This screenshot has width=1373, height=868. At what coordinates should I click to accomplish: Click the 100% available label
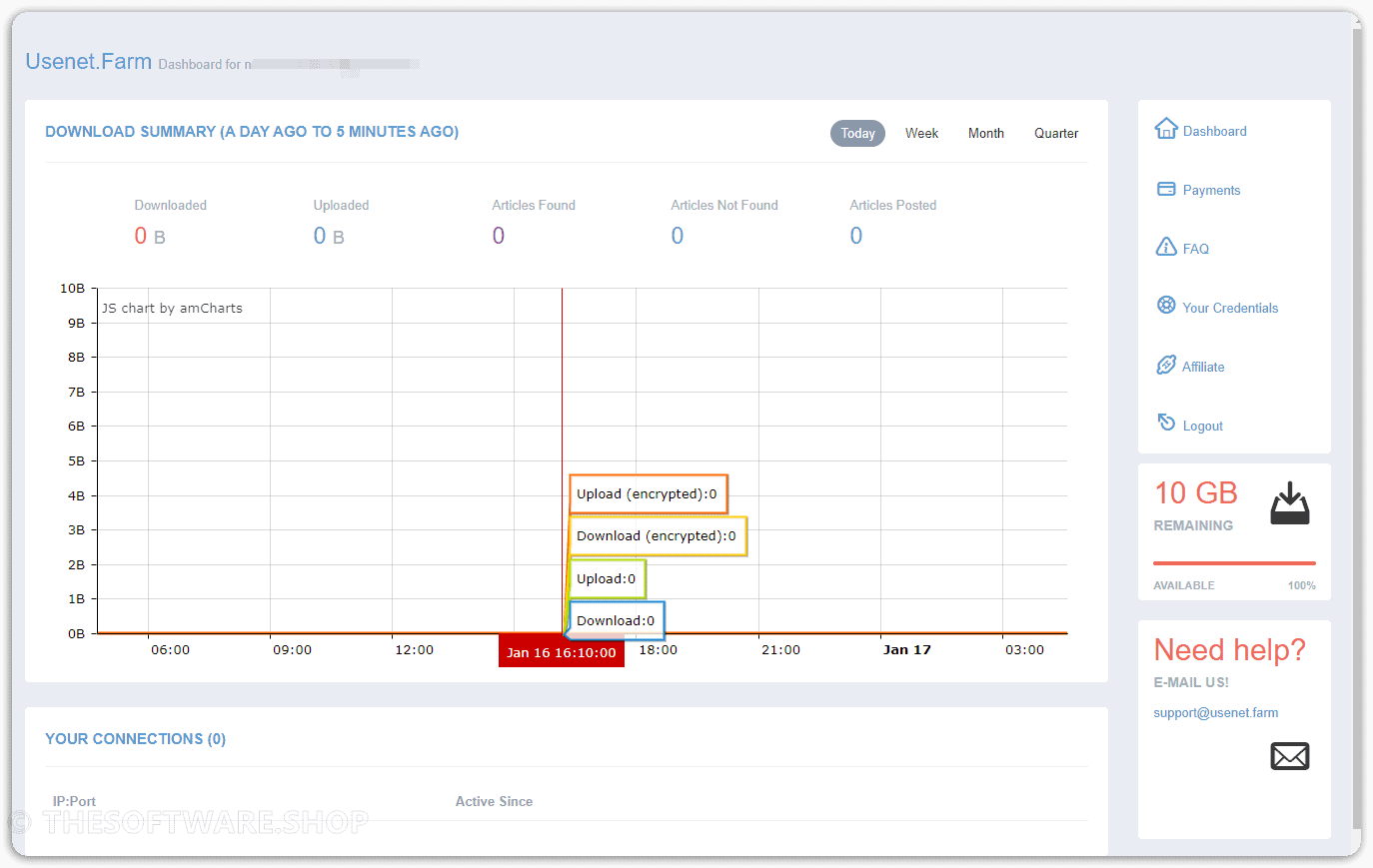[1301, 585]
